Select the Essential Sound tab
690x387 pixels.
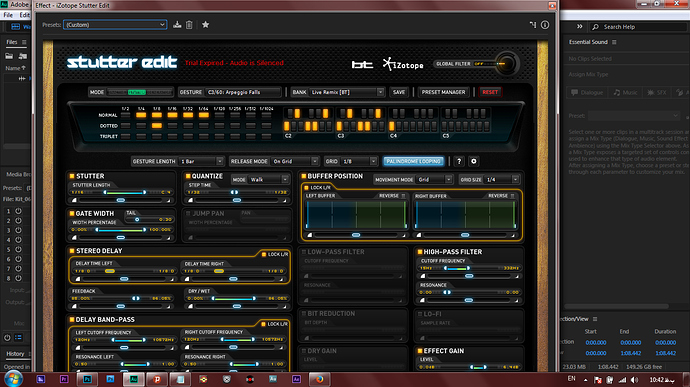coord(588,42)
